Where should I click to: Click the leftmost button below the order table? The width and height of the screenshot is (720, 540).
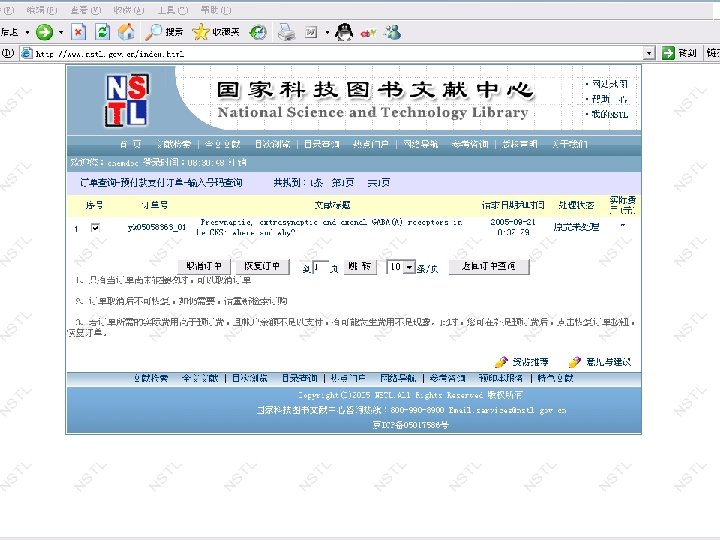[204, 266]
